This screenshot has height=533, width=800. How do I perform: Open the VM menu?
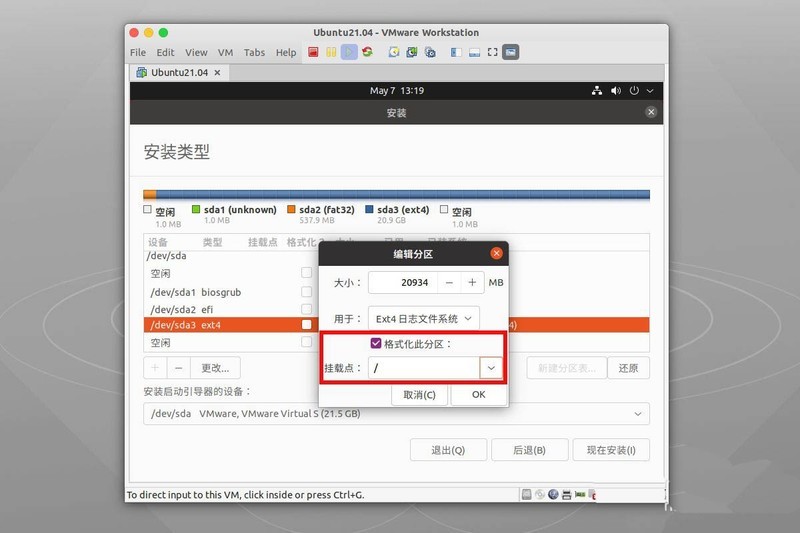point(225,52)
